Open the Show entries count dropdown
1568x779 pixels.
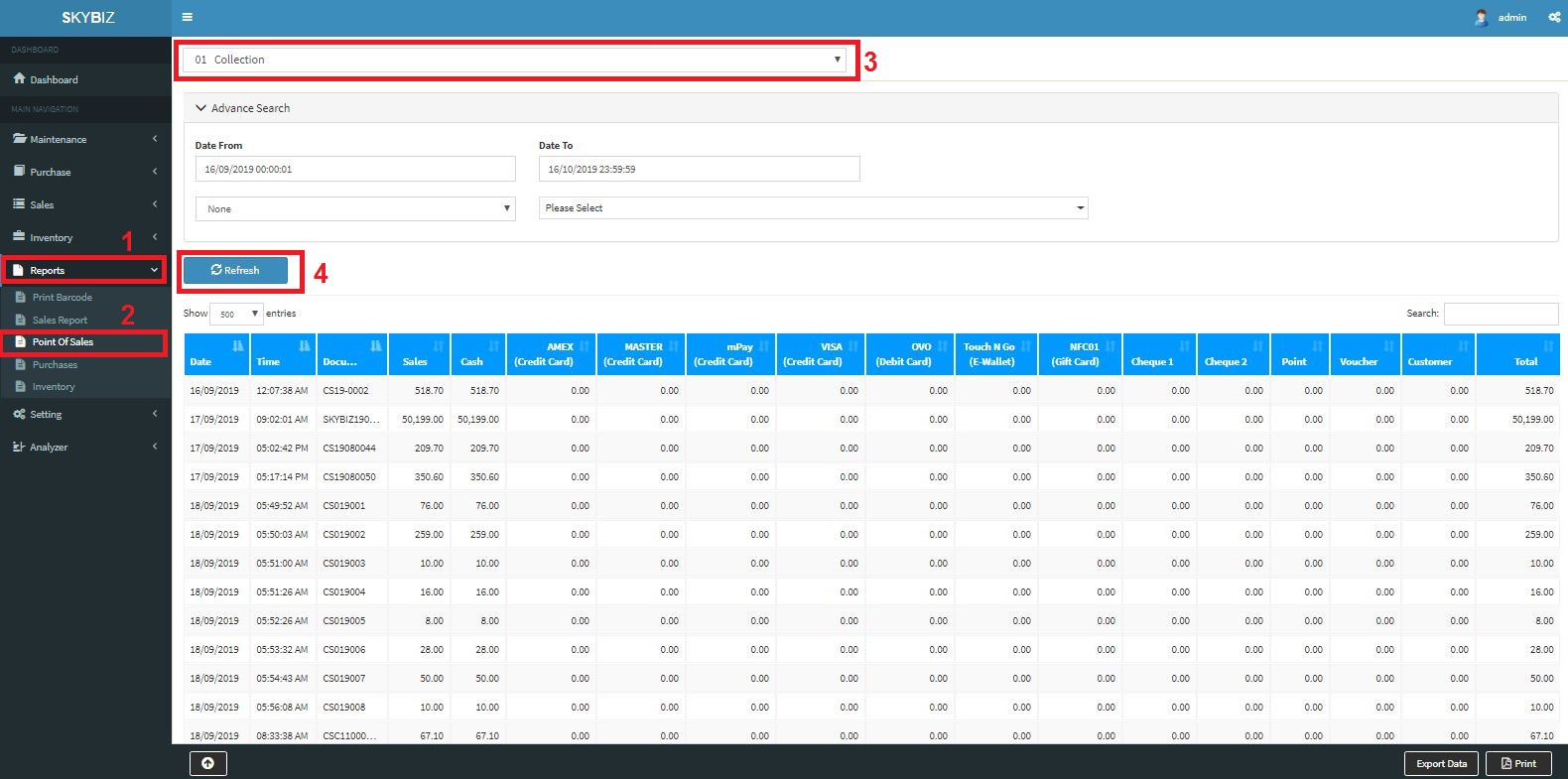[x=236, y=314]
